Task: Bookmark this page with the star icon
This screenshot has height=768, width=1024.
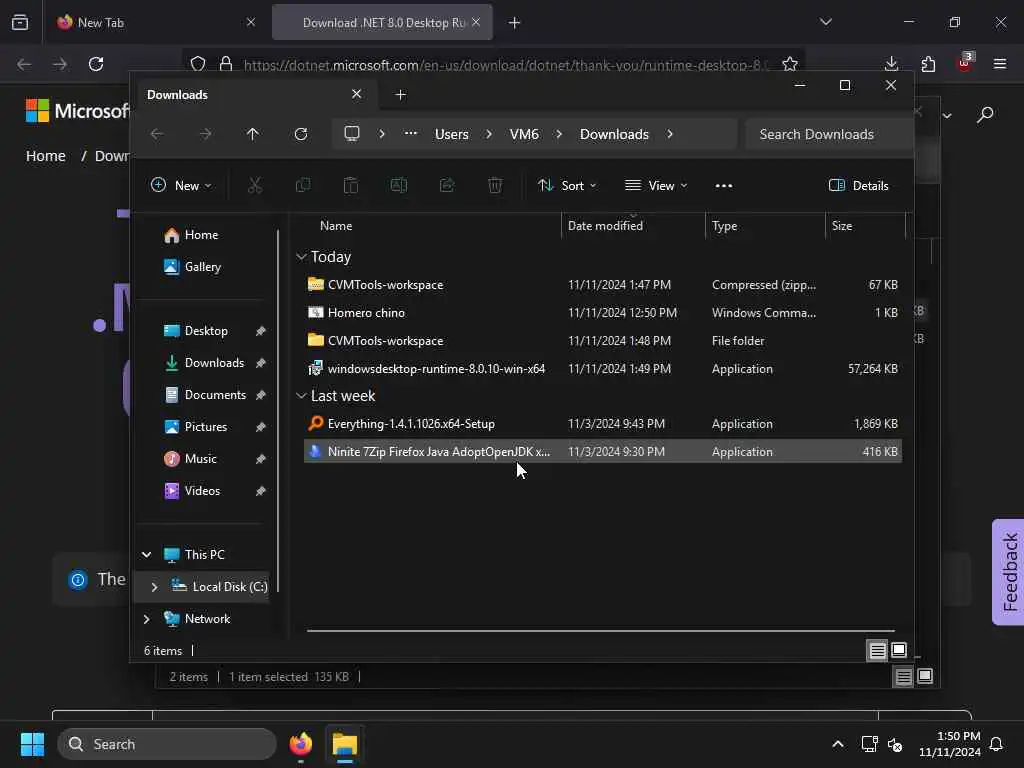Action: pos(790,64)
